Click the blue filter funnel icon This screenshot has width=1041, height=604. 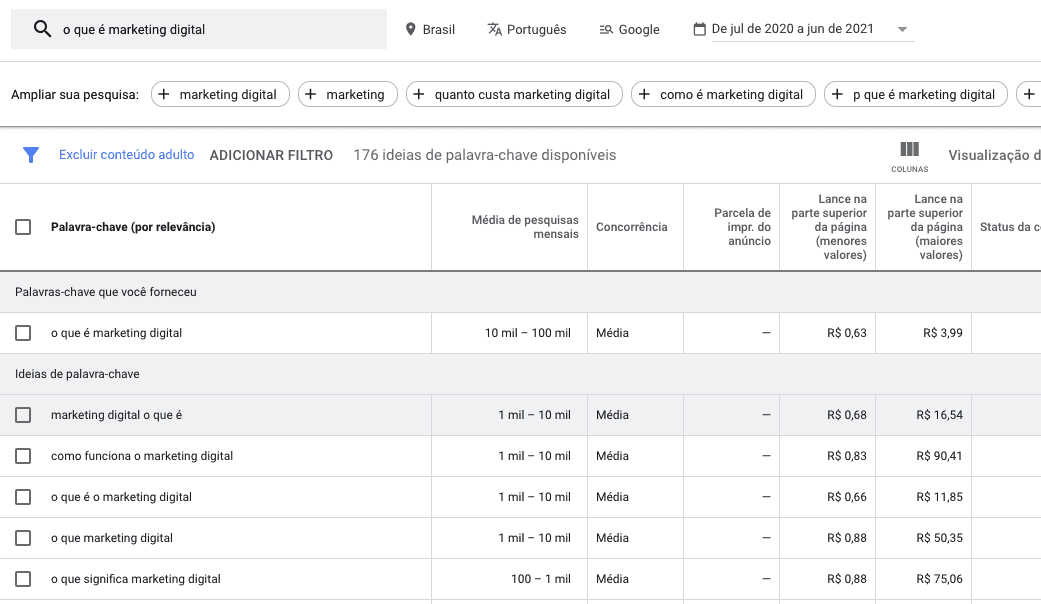click(x=31, y=155)
